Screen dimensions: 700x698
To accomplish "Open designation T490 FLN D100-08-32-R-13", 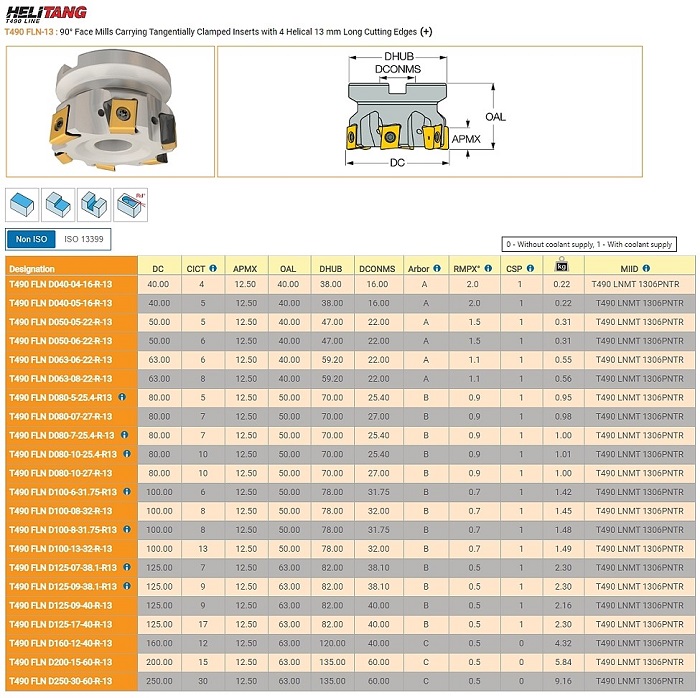I will 61,511.
